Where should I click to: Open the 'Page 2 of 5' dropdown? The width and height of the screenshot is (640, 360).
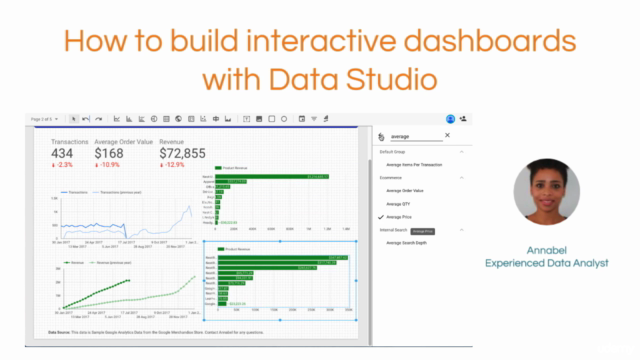[44, 119]
